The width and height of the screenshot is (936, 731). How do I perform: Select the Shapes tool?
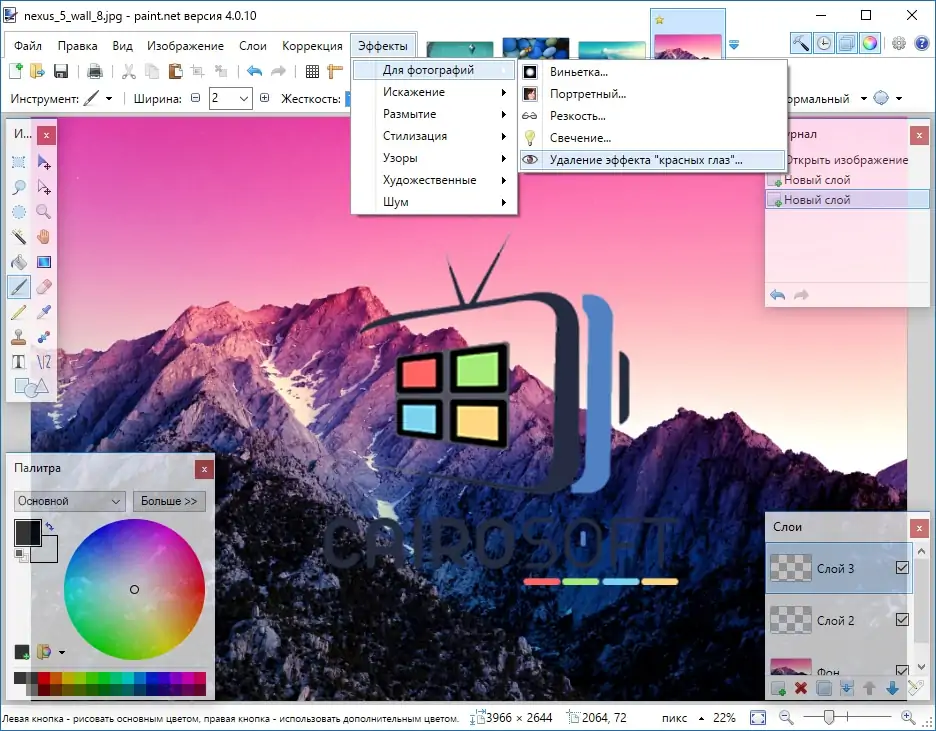coord(31,387)
